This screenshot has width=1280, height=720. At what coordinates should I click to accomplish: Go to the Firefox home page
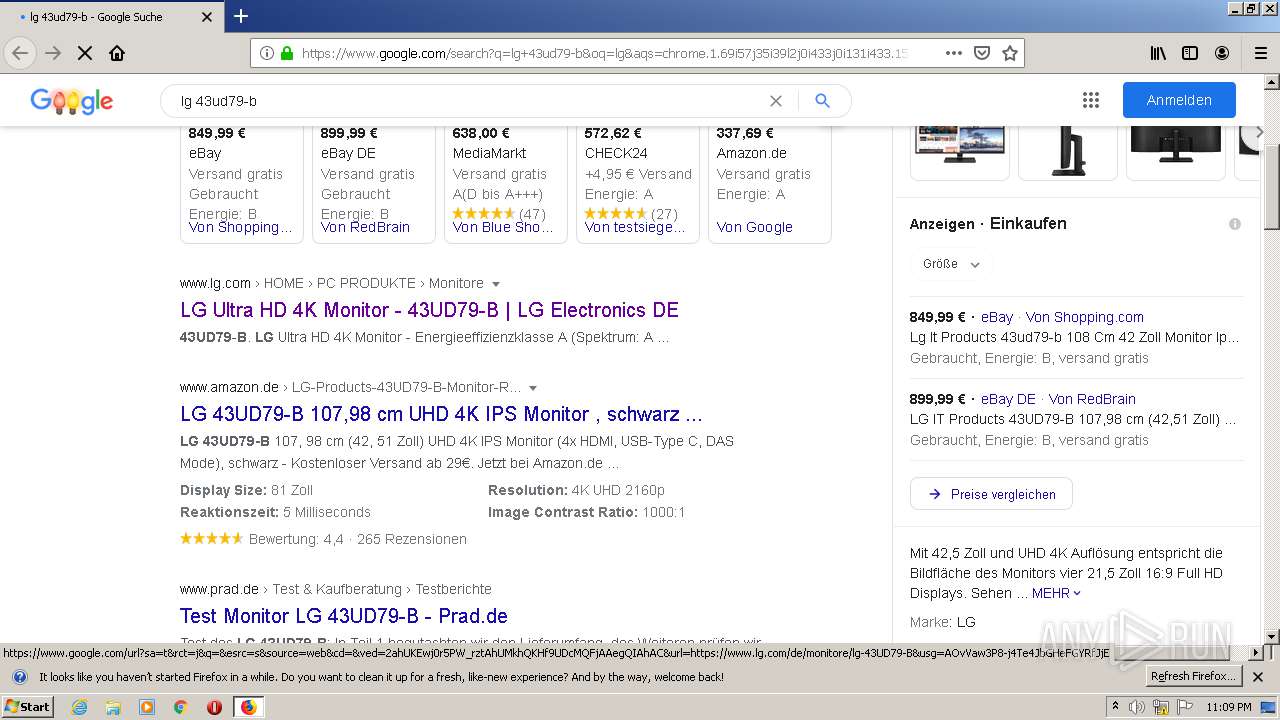coord(117,53)
